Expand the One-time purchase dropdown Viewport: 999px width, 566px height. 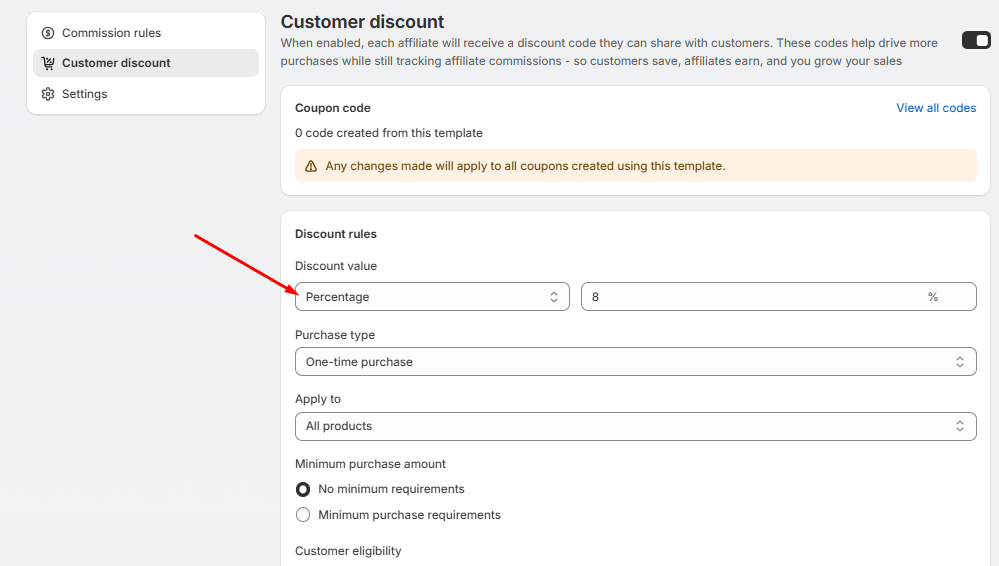(x=620, y=362)
